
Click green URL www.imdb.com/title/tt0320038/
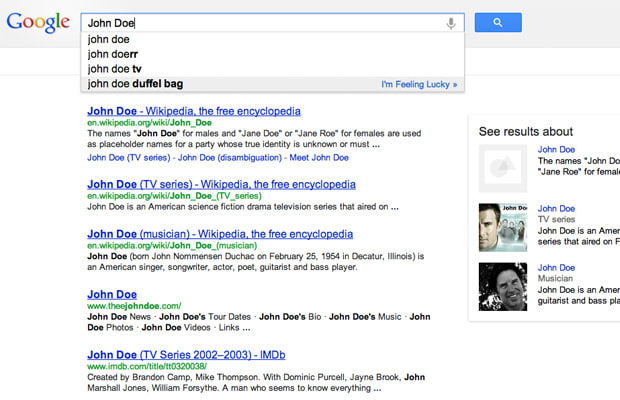point(147,366)
